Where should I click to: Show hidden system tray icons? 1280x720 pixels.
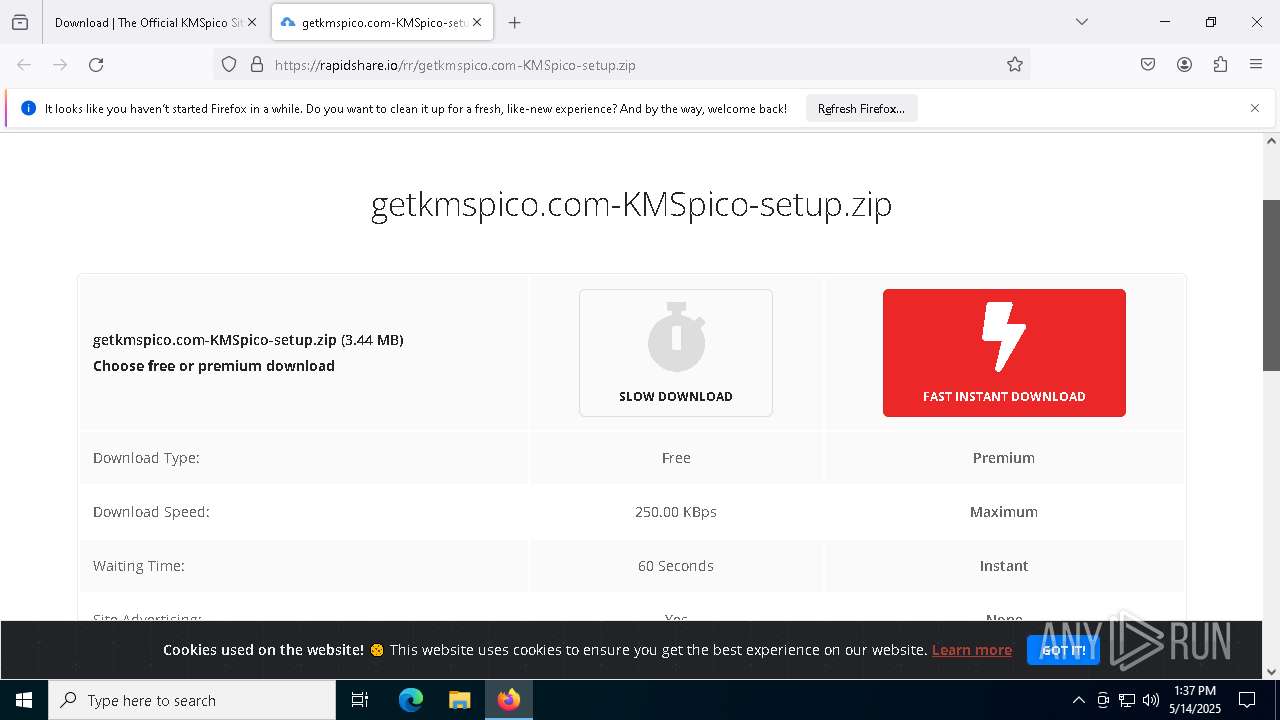[x=1078, y=700]
